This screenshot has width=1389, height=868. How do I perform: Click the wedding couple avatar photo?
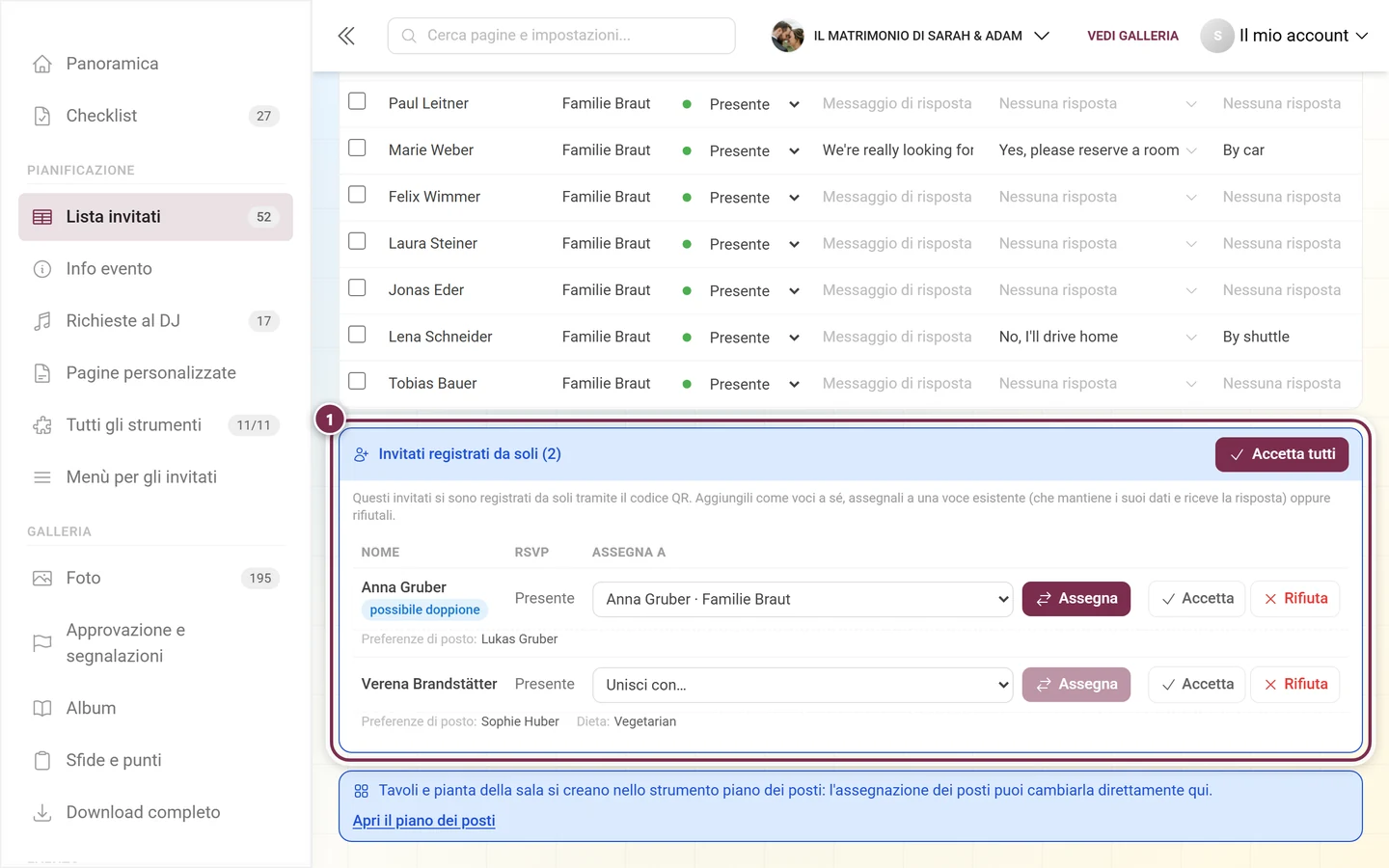pos(787,36)
